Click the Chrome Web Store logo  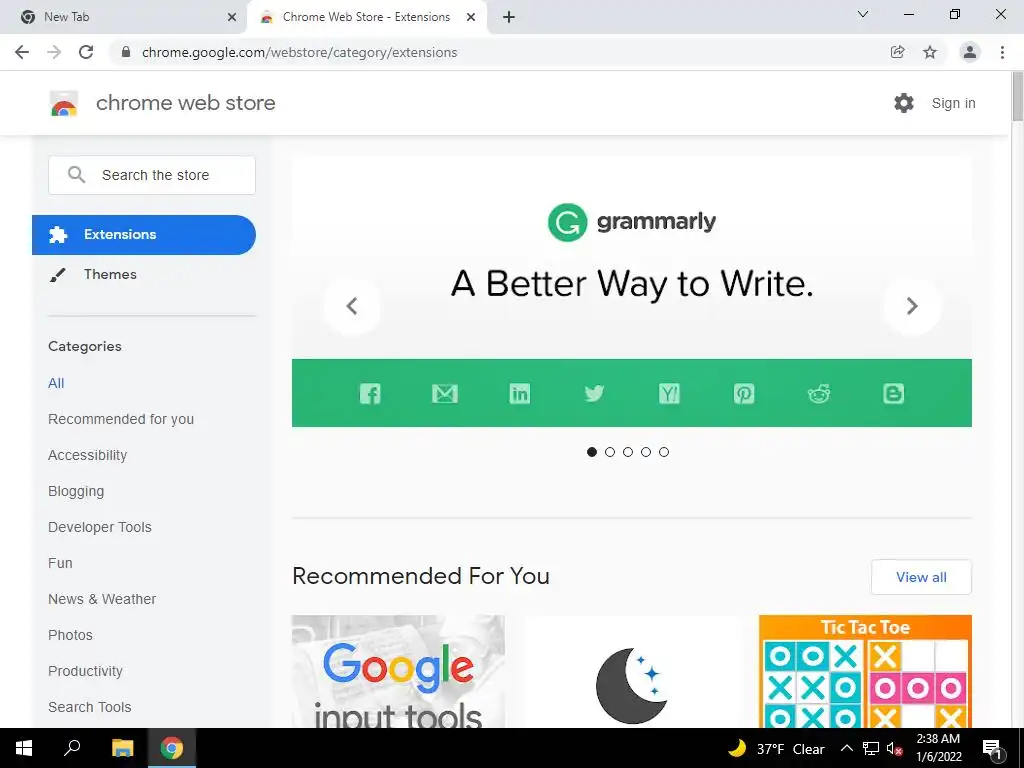63,103
